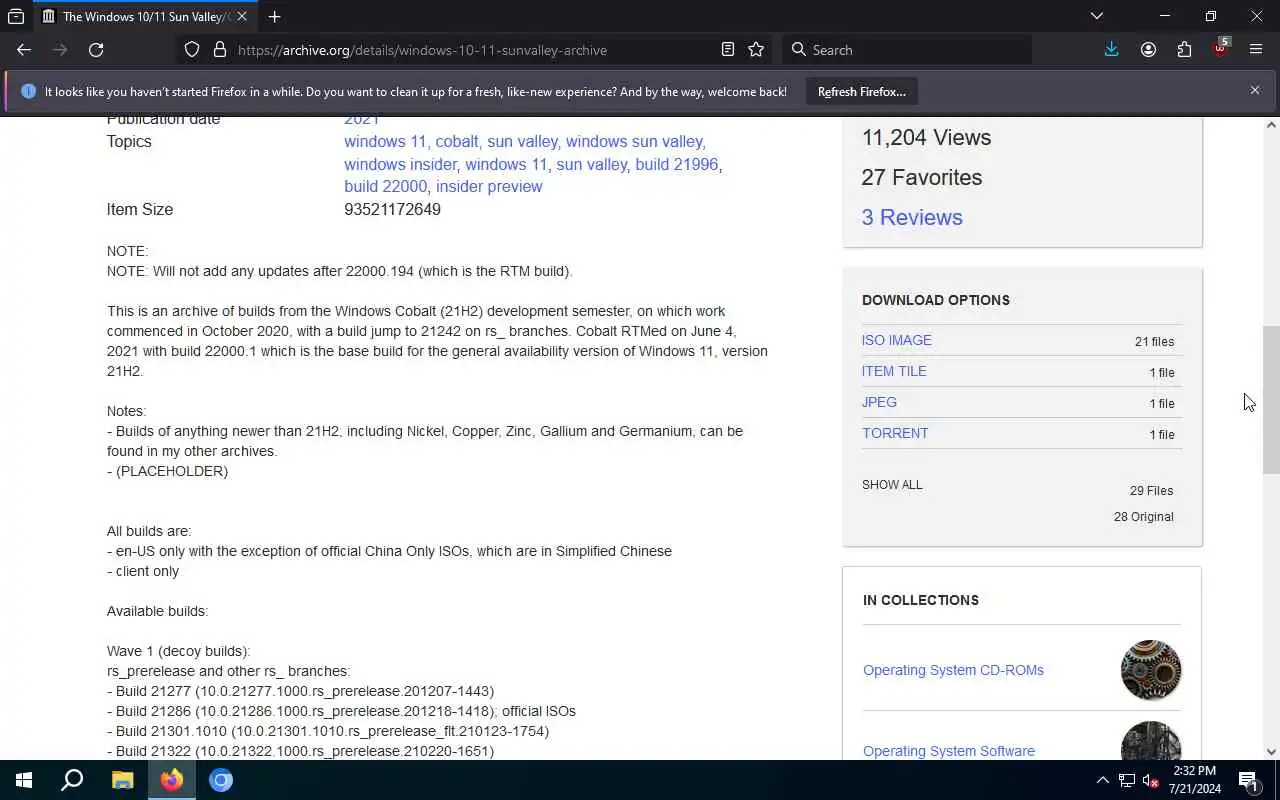Open the cobalt topic link
1280x800 pixels.
pos(456,141)
